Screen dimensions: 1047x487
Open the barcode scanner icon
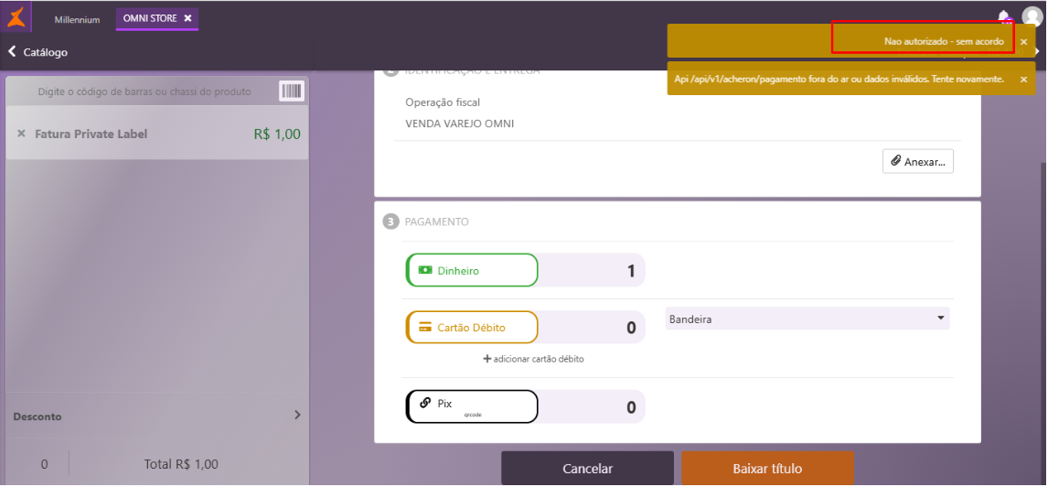[x=291, y=92]
